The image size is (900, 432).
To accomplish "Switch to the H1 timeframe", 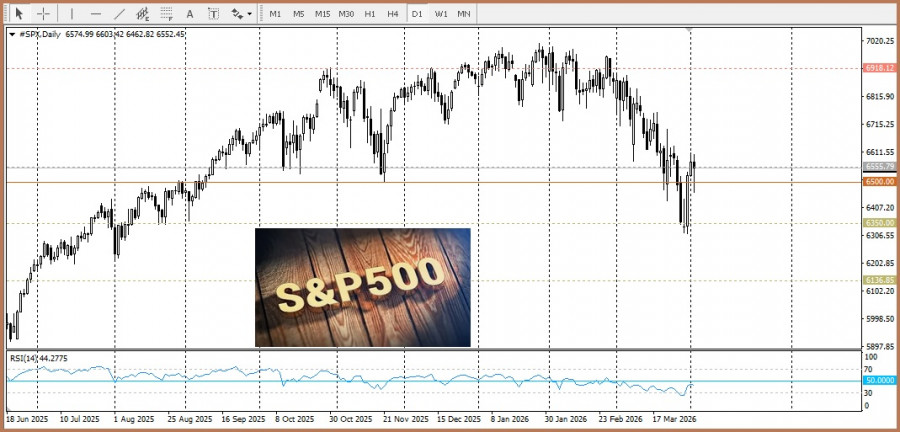I will click(x=370, y=13).
